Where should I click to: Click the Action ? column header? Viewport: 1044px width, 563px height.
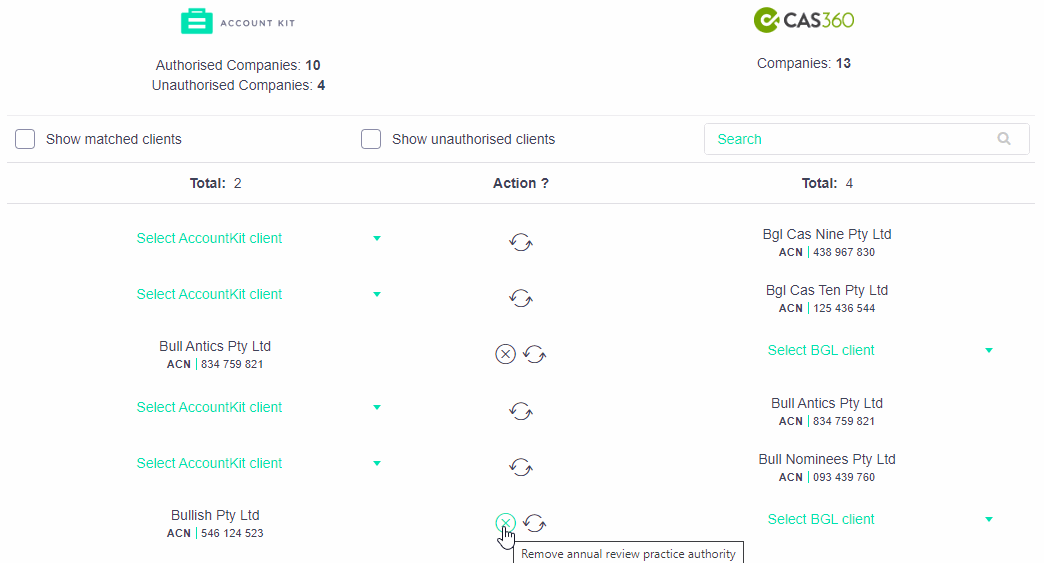[521, 183]
